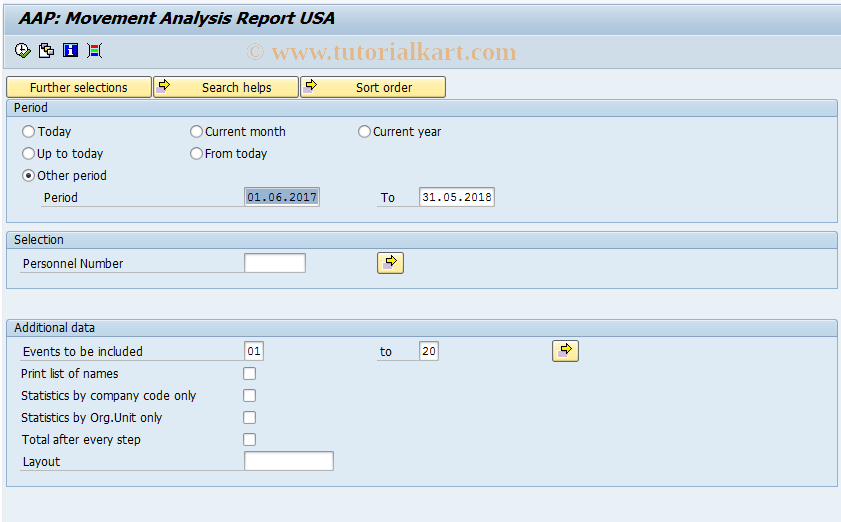Click the Events to field showing 20
This screenshot has height=522, width=841.
[429, 351]
